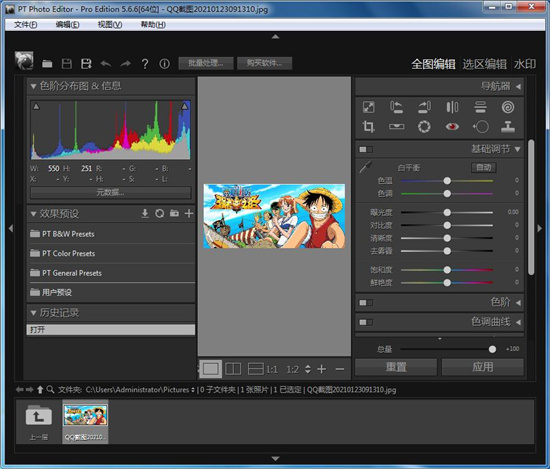This screenshot has width=550, height=469.
Task: Toggle the 基础调节 panel switch
Action: [366, 149]
